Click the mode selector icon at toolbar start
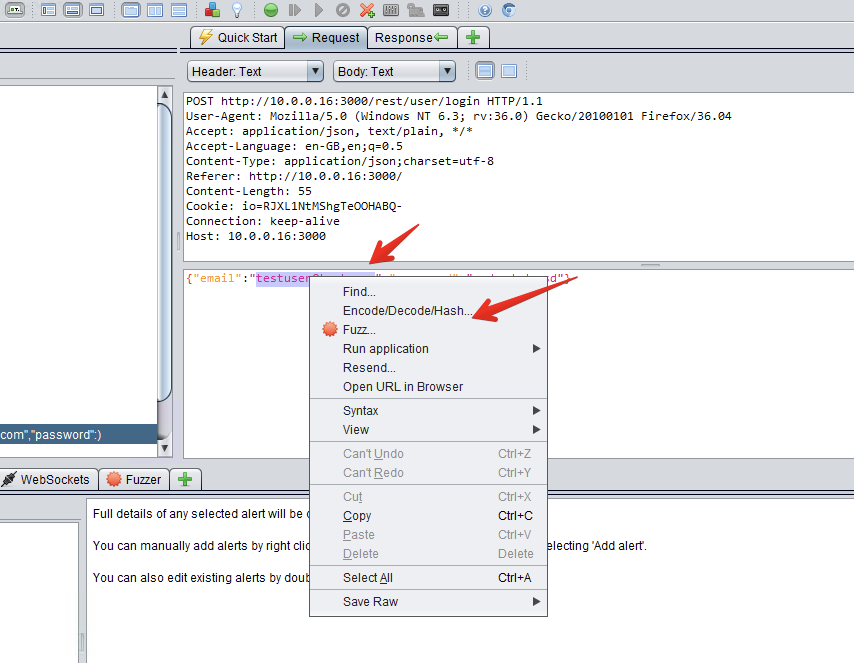Screen dimensions: 854x663 15,10
